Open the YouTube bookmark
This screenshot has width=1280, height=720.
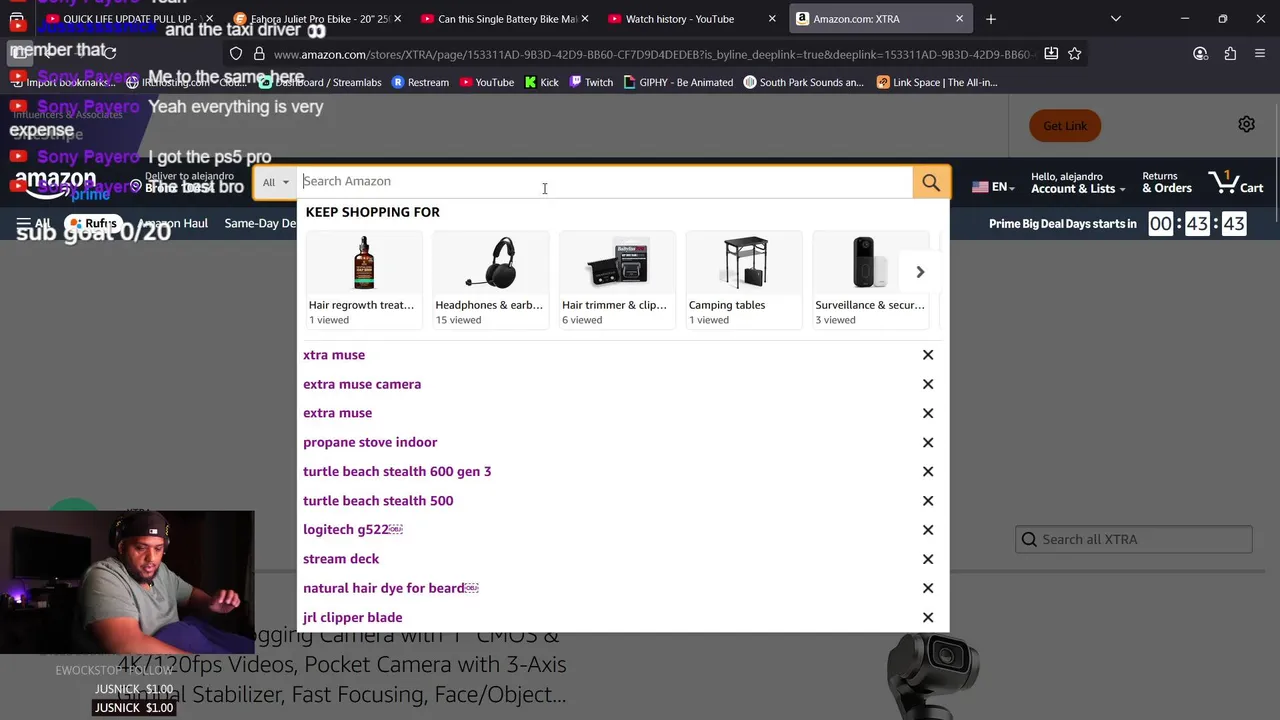coord(486,83)
